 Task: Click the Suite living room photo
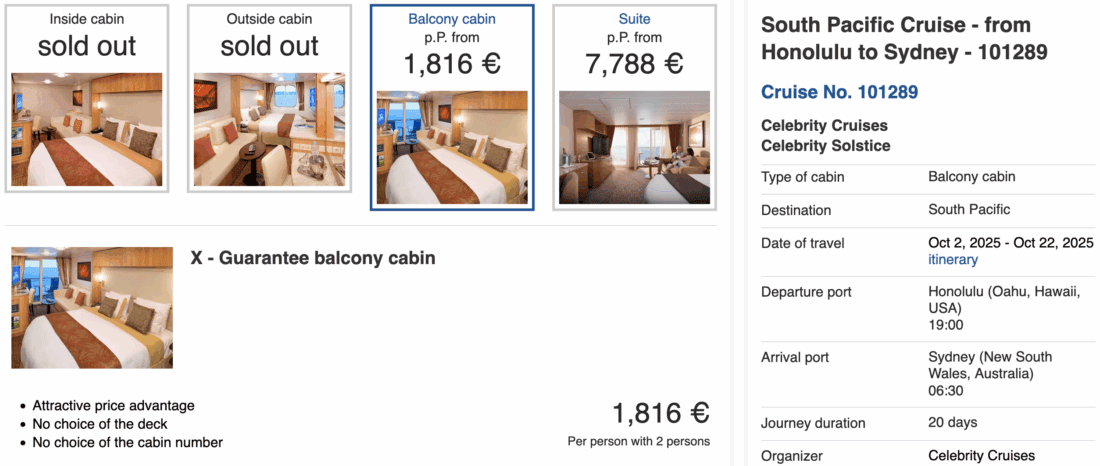634,147
